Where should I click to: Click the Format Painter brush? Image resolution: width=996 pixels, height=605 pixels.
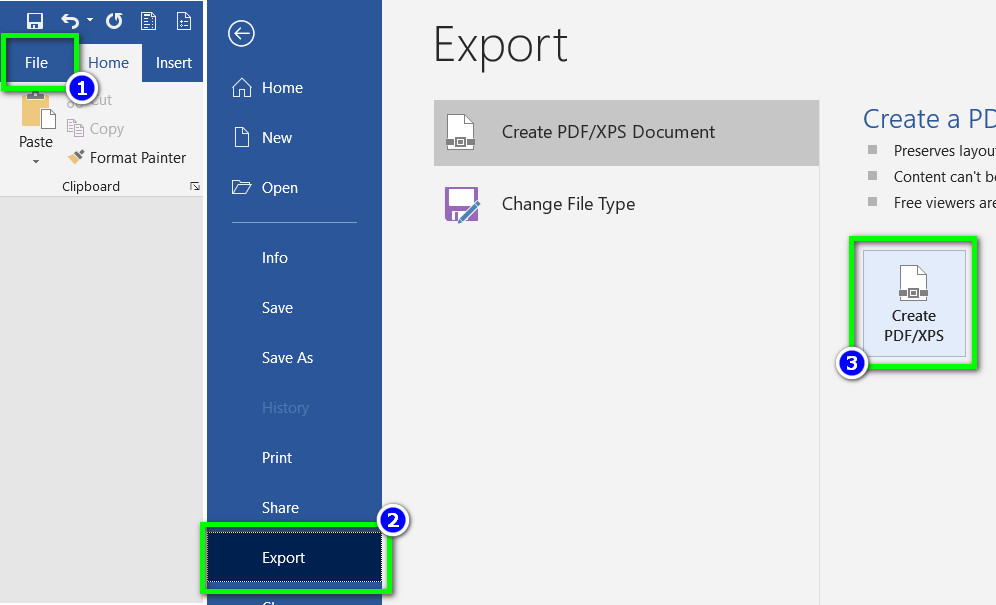126,157
